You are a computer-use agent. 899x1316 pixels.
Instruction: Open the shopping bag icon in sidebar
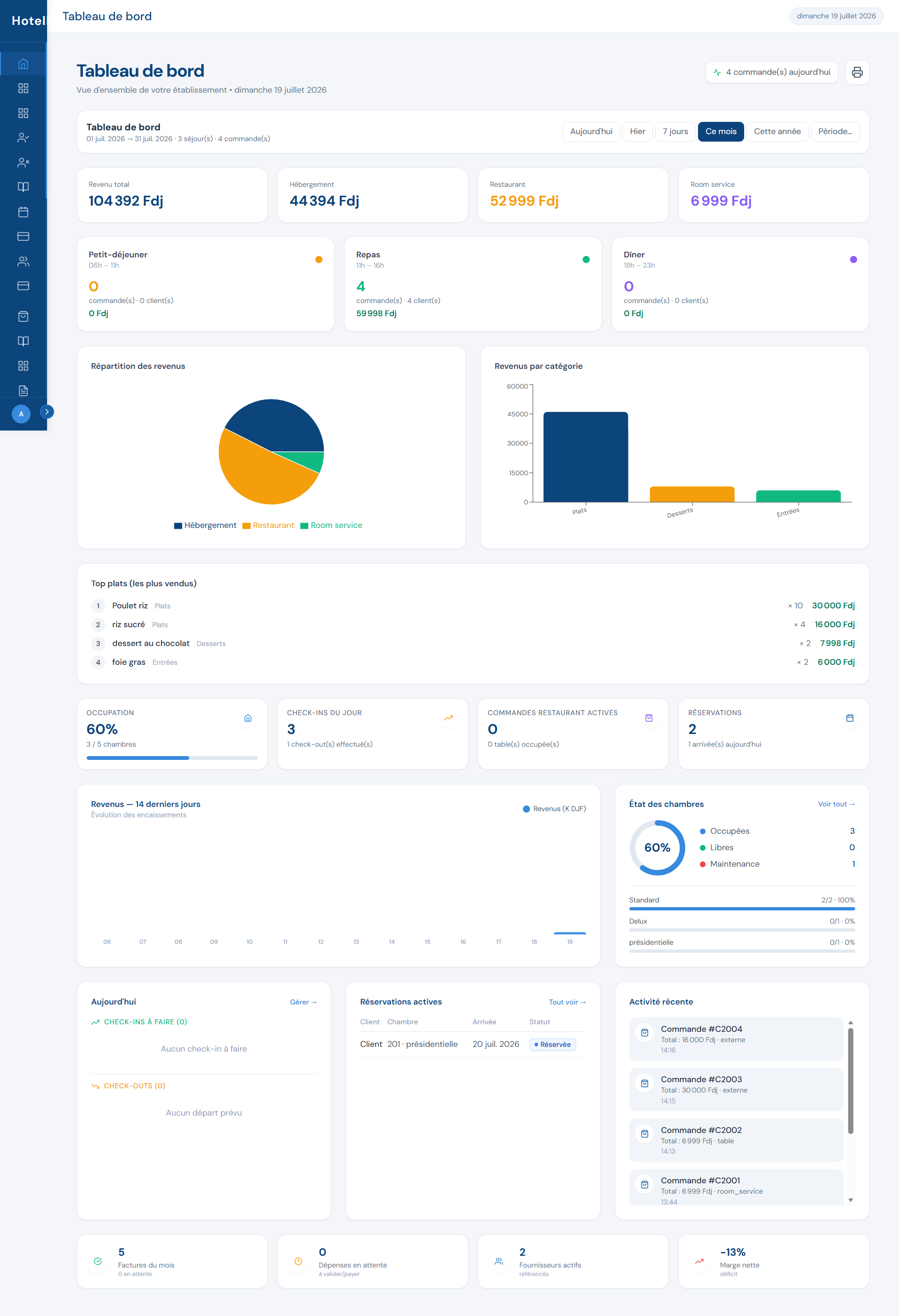(x=23, y=317)
